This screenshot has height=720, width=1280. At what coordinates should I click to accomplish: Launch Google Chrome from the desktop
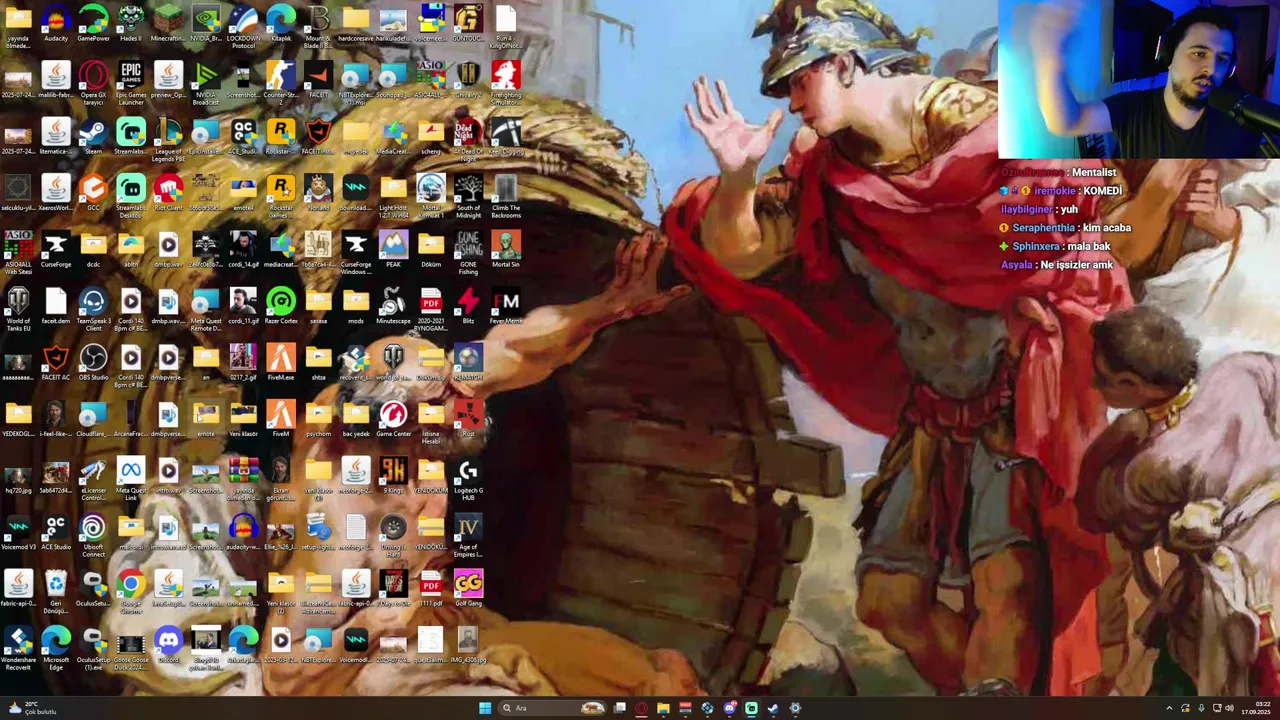(131, 591)
